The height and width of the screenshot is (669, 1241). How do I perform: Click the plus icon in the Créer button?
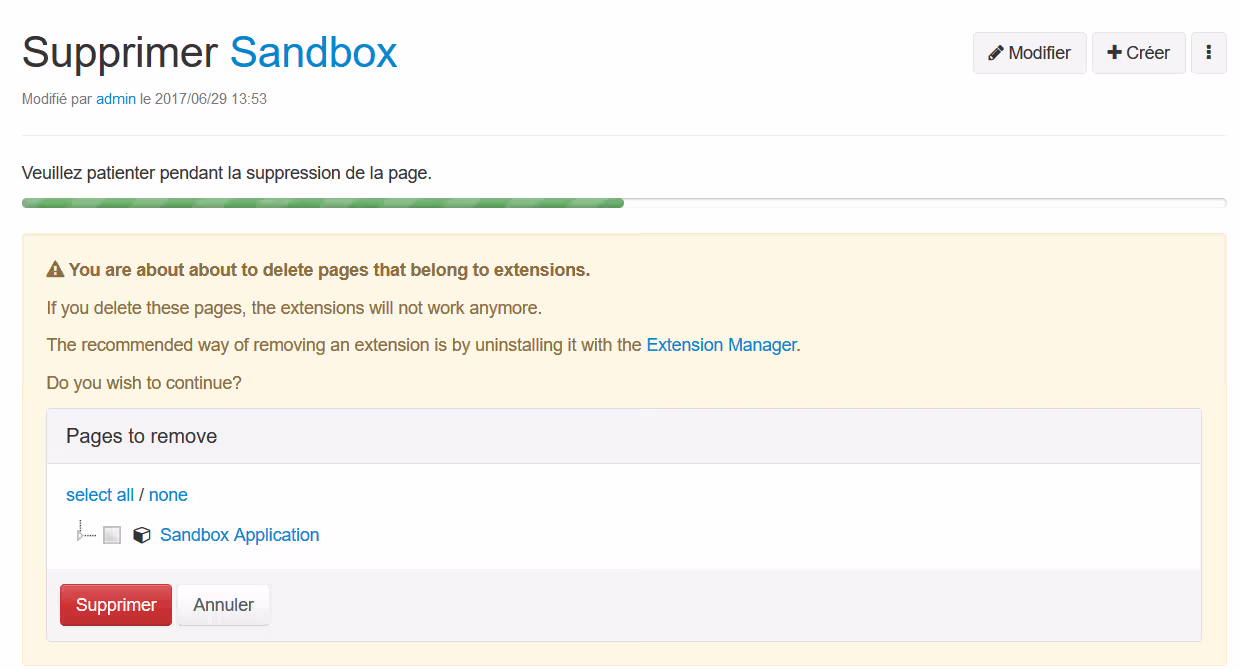coord(1114,53)
